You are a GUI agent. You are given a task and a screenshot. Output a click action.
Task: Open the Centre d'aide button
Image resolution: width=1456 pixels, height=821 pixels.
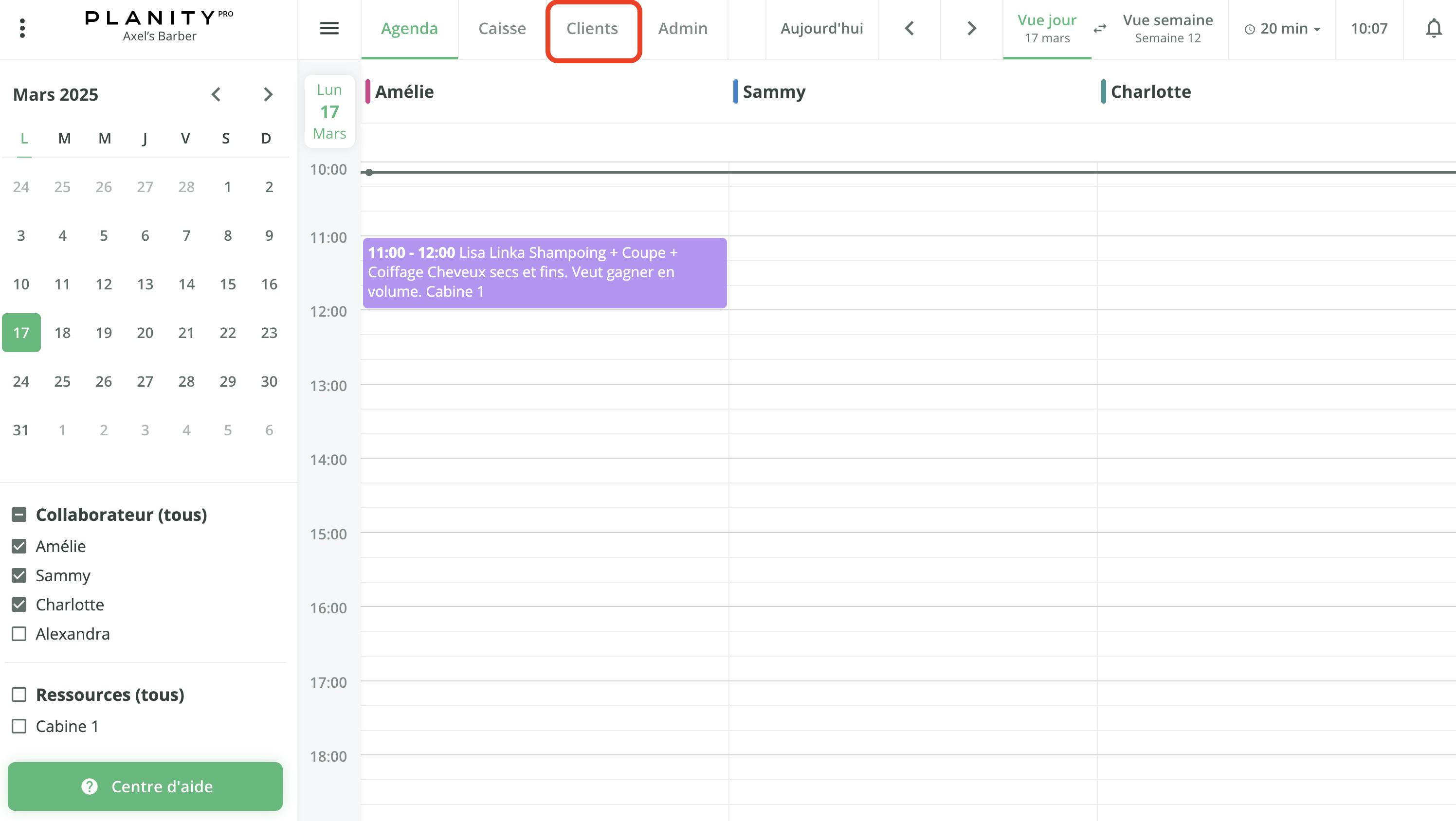click(146, 786)
